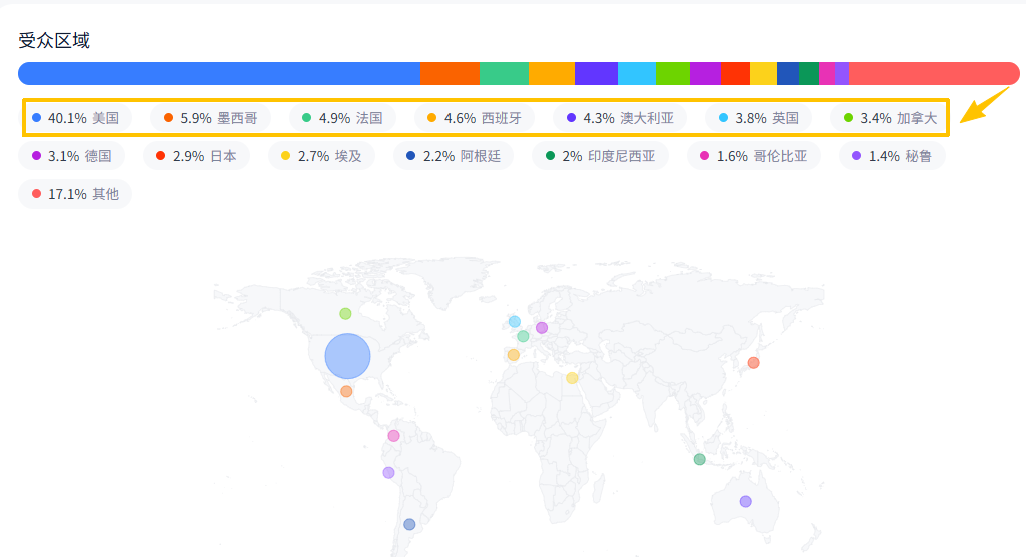
Task: Toggle the 17.1% 其他 legend item
Action: 75,194
